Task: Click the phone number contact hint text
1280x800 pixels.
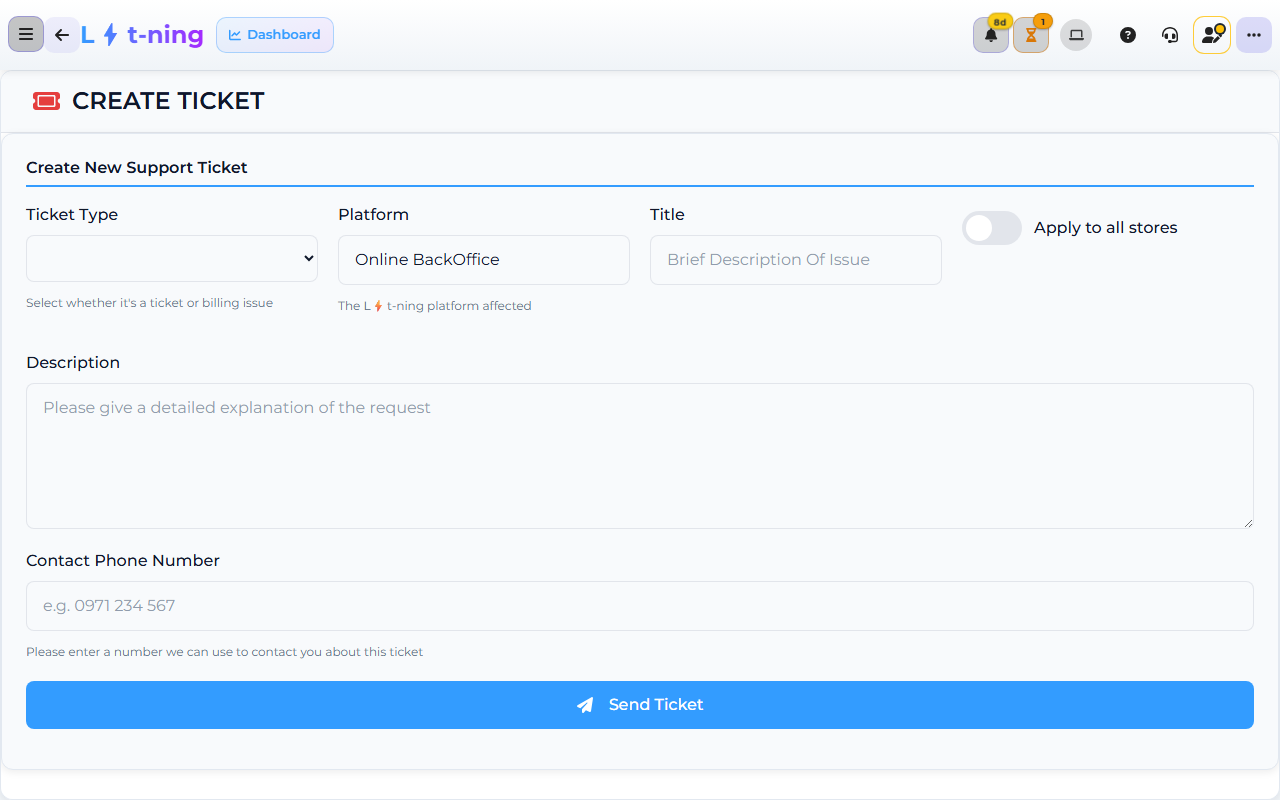Action: tap(225, 652)
